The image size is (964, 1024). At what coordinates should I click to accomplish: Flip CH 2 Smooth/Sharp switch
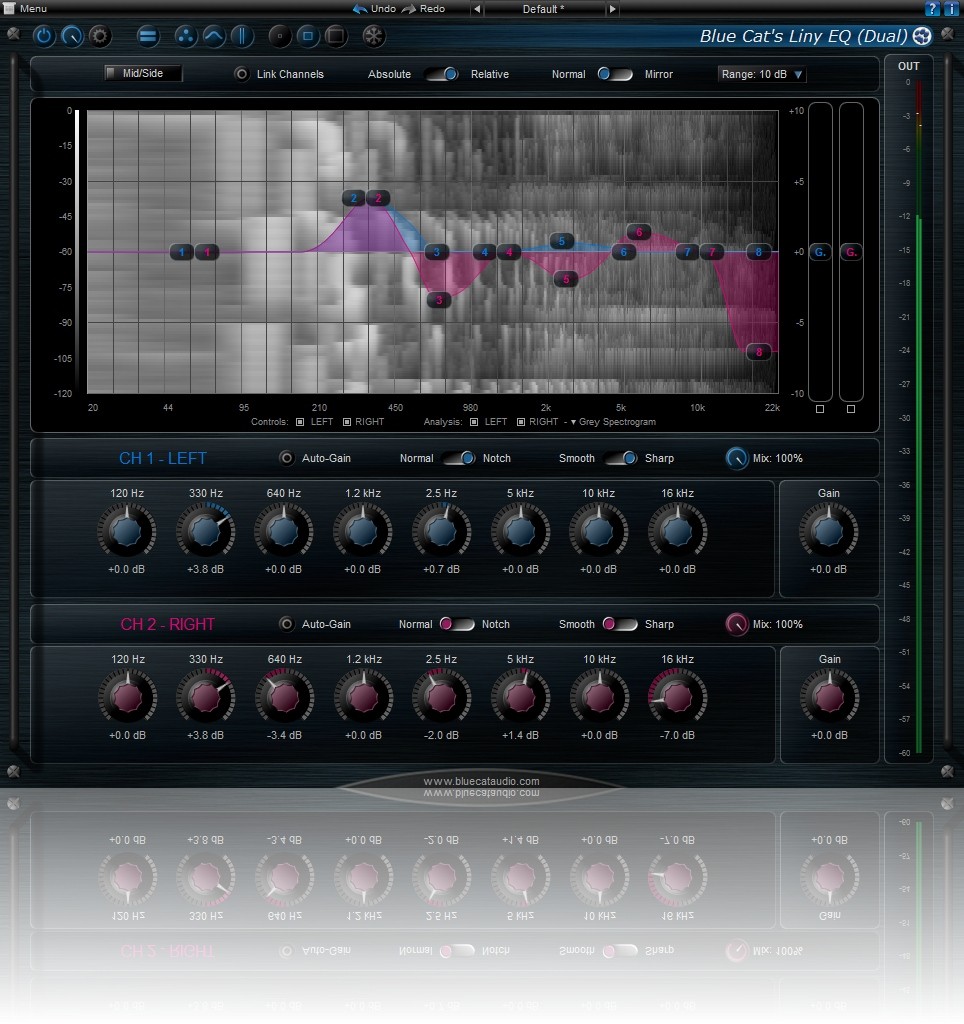620,624
